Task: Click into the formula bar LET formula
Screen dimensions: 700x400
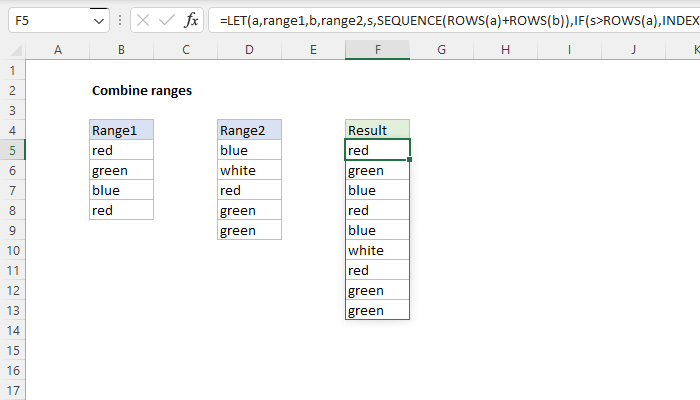Action: click(x=455, y=21)
